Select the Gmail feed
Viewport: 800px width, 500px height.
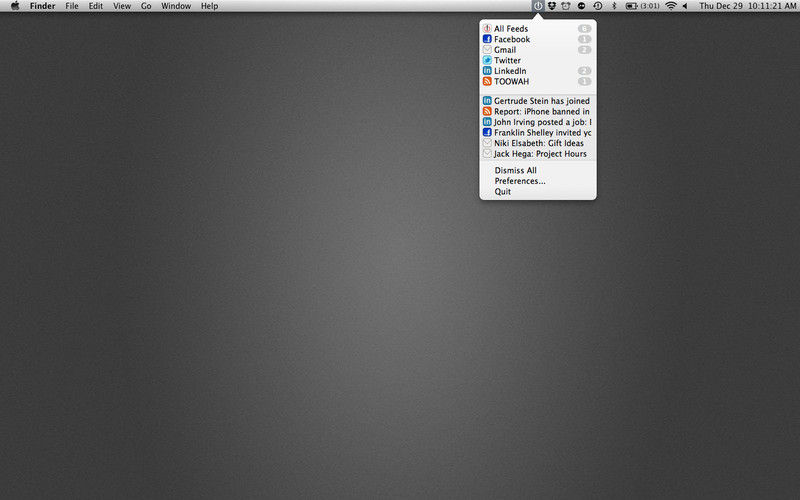[x=538, y=50]
